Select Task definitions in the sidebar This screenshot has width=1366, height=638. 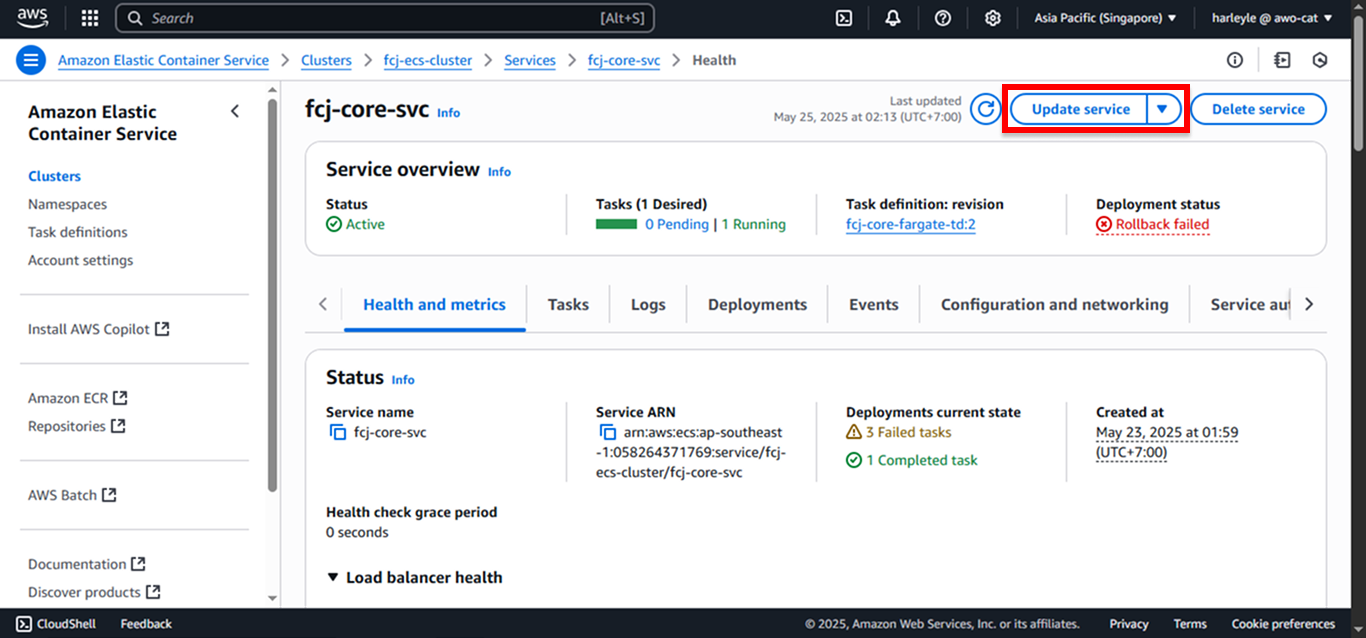[78, 232]
